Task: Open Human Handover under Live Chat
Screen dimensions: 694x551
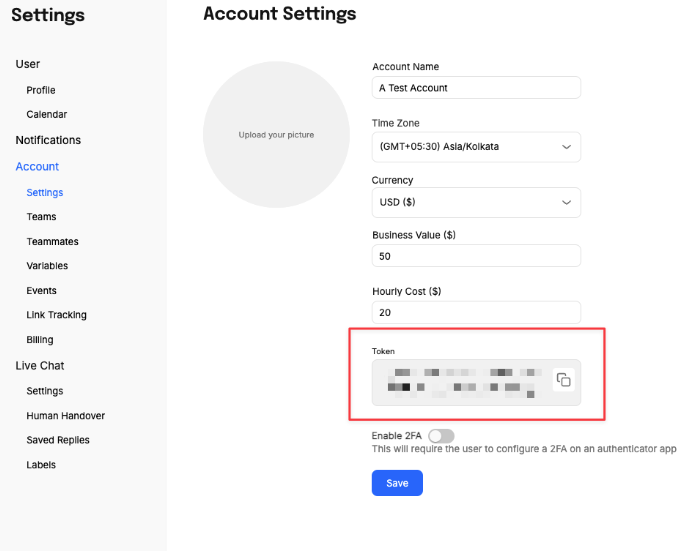Action: 65,416
